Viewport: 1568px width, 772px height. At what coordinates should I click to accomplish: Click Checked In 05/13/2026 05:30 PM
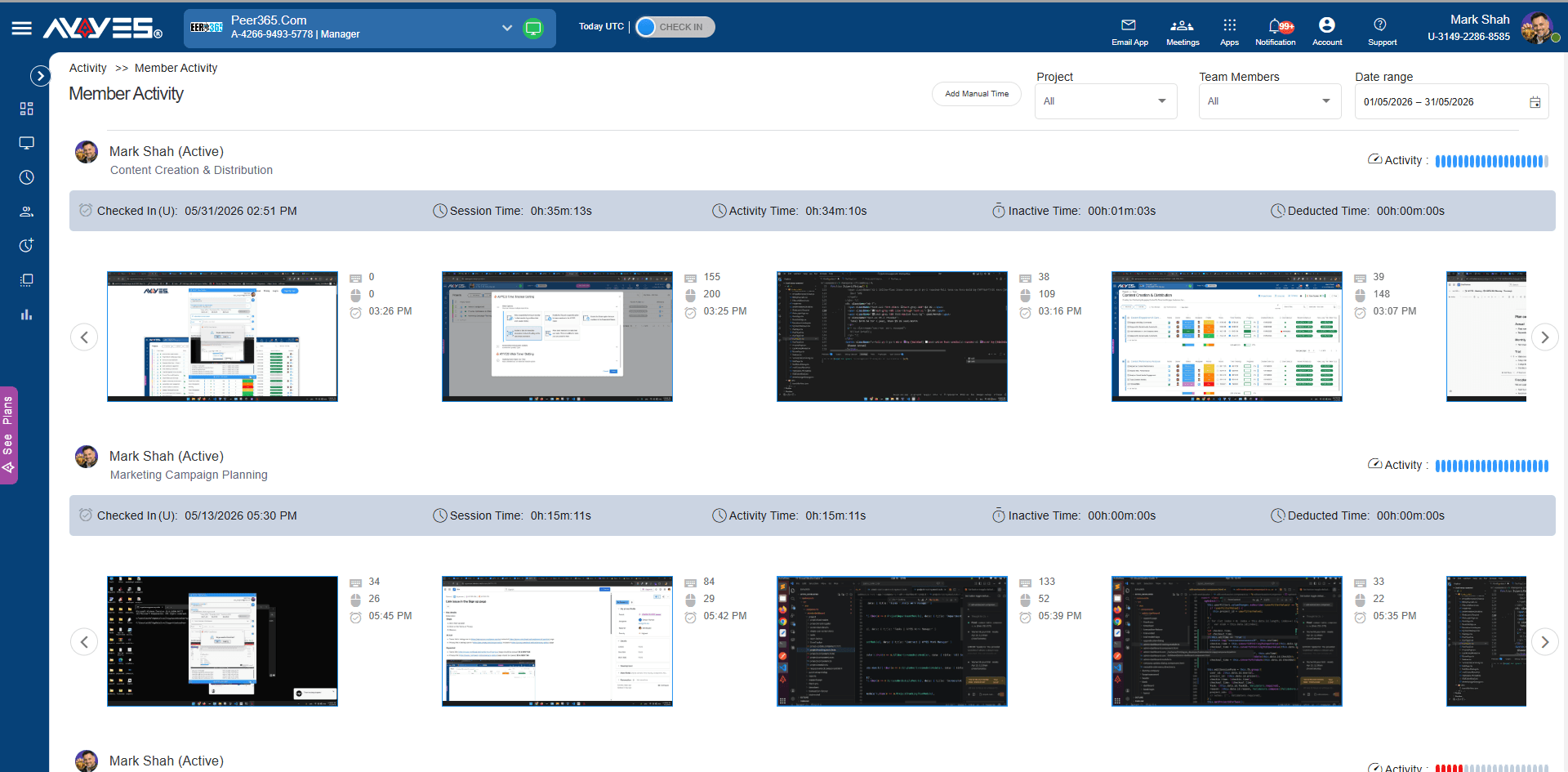pyautogui.click(x=189, y=515)
